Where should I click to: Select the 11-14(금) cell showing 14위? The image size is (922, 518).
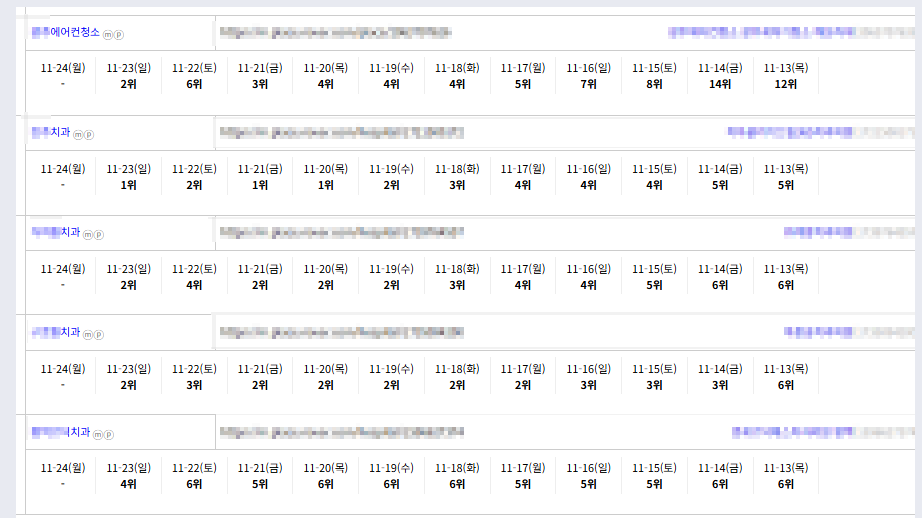[x=720, y=76]
